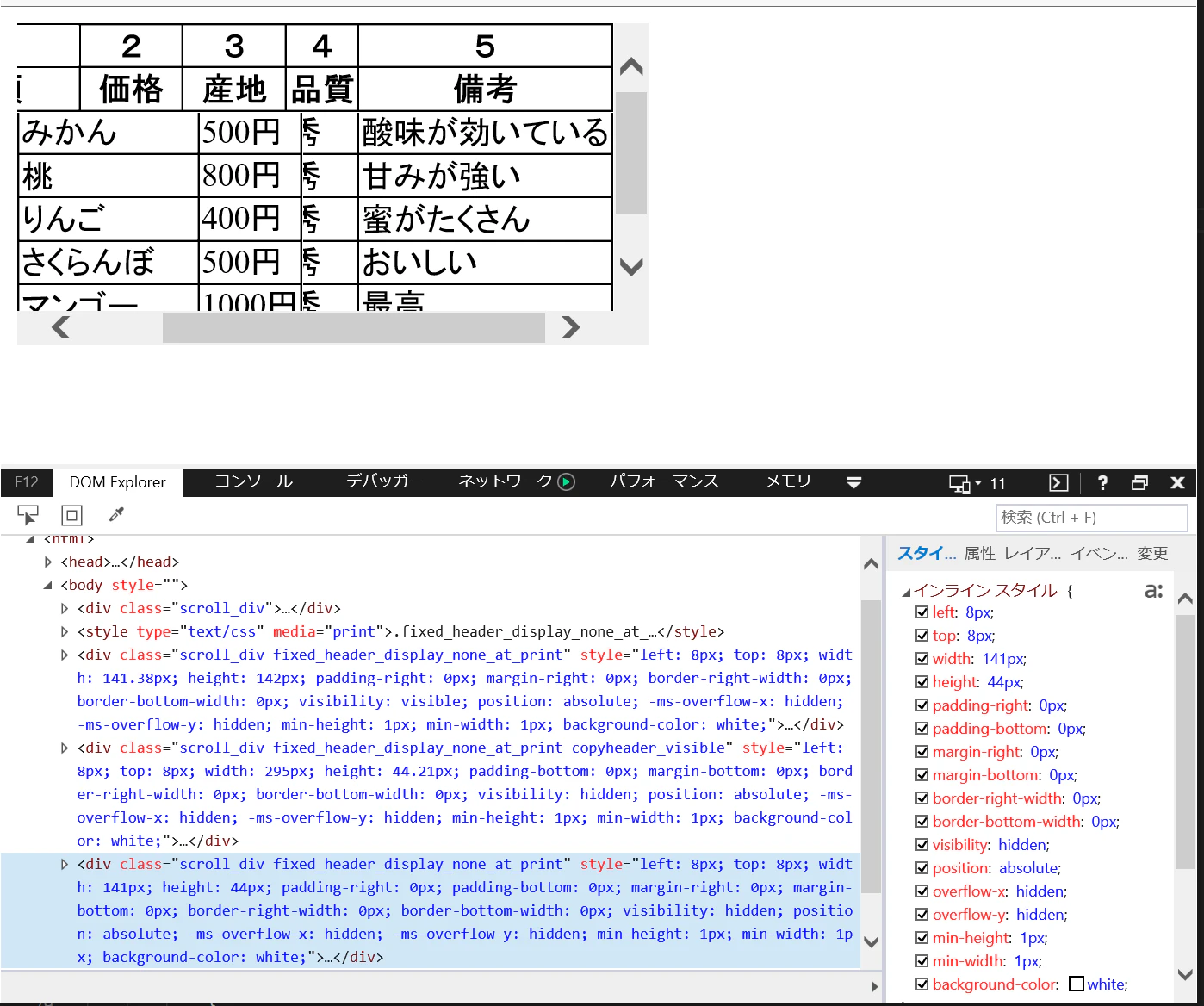Click styles pane scroll down arrow
Screen dimensions: 1204x1006
[x=1185, y=975]
